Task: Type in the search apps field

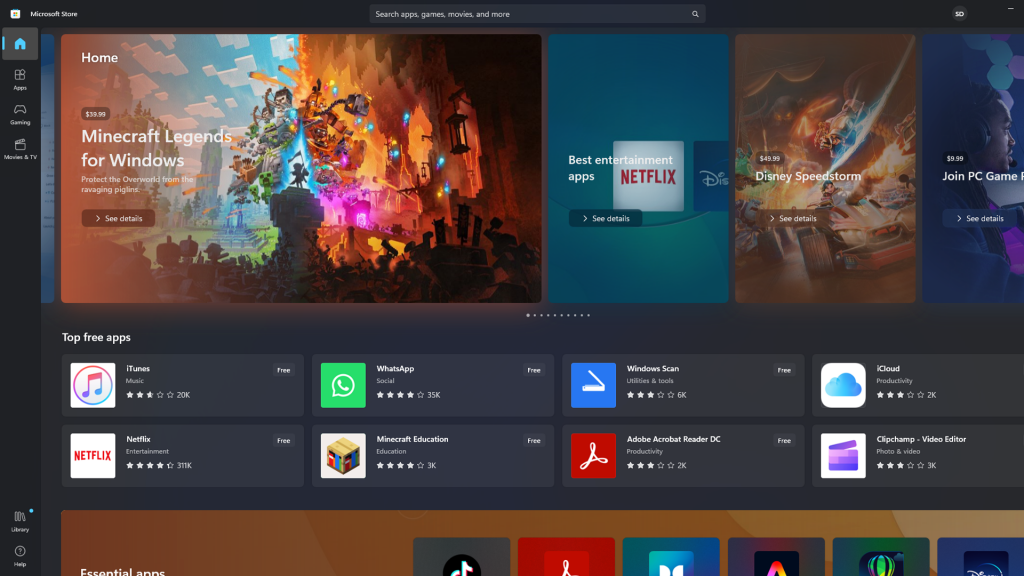Action: click(530, 13)
